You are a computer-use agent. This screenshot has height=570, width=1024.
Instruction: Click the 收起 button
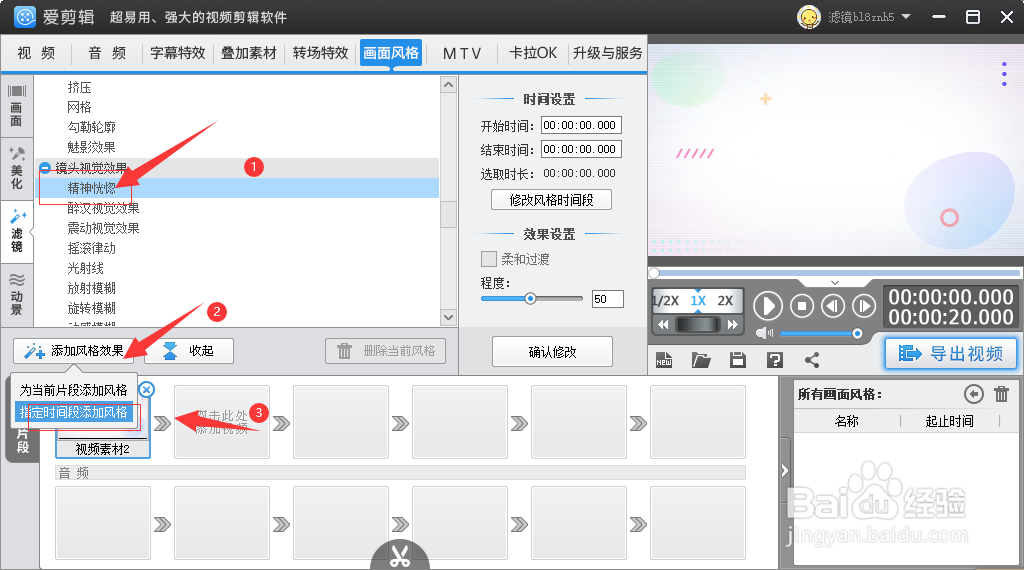pyautogui.click(x=189, y=351)
